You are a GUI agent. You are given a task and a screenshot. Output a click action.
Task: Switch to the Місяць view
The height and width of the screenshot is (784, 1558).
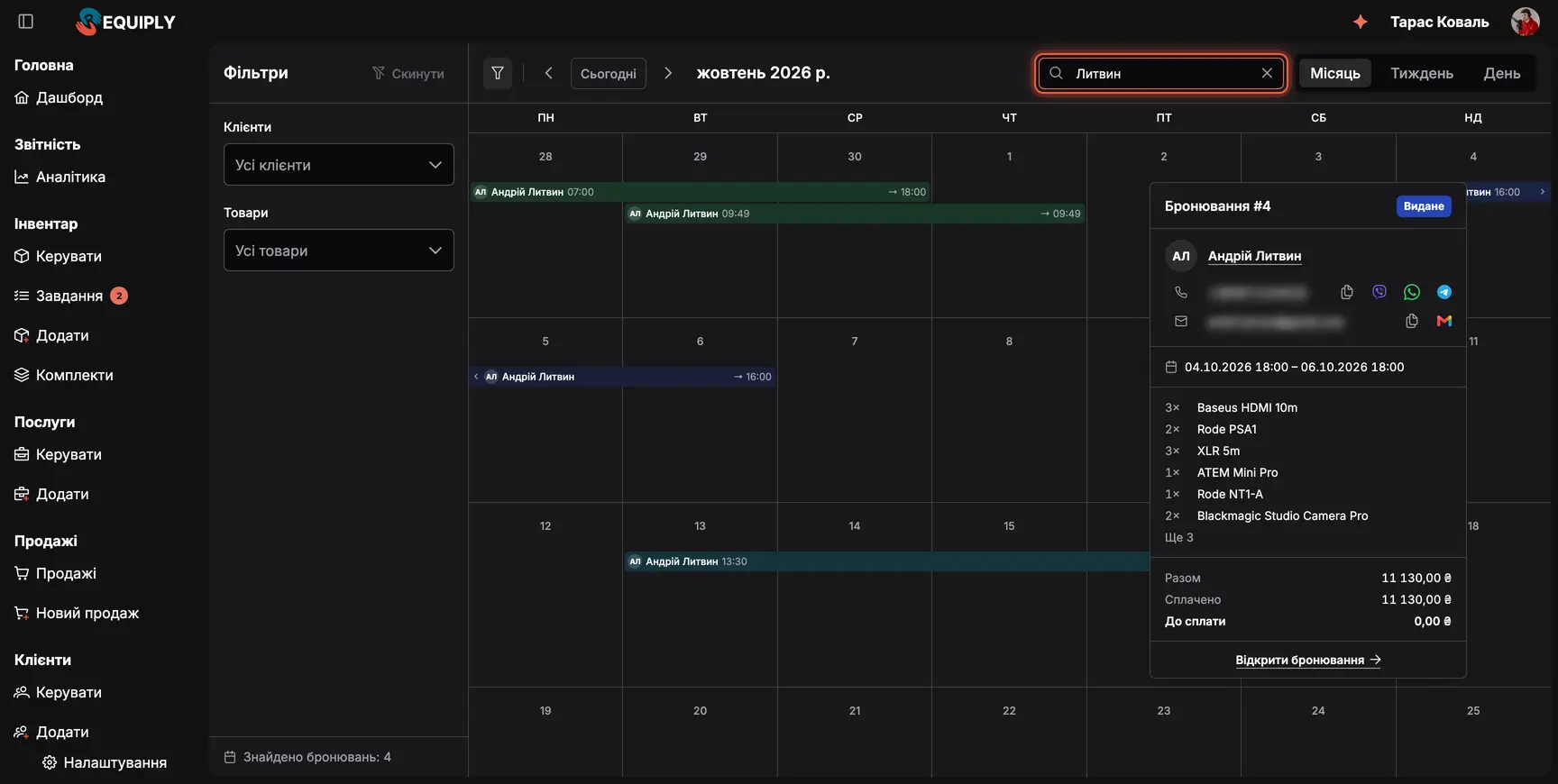click(1335, 73)
